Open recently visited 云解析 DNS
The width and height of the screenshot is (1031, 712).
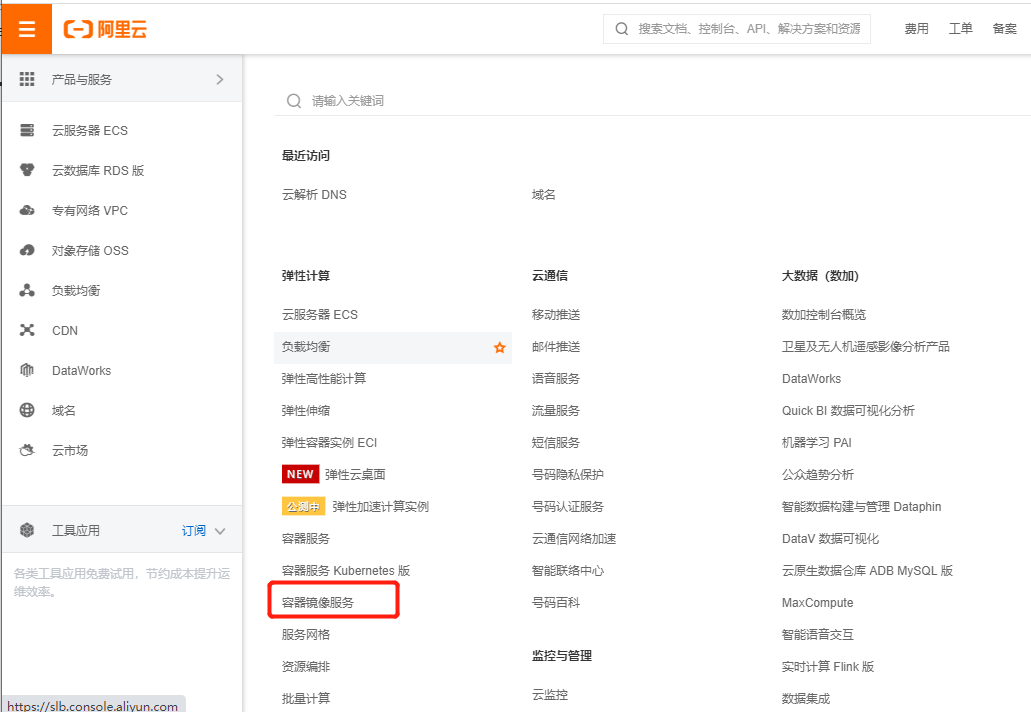click(314, 195)
